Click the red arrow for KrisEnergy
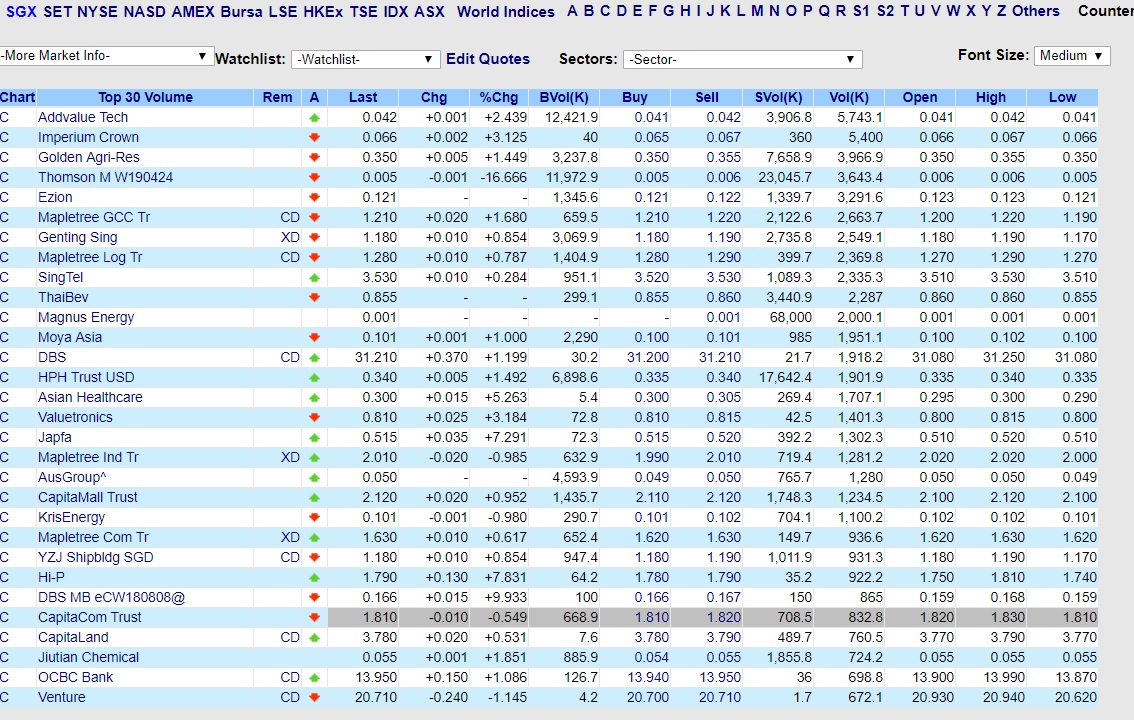Screen dimensions: 1134x720 point(314,518)
